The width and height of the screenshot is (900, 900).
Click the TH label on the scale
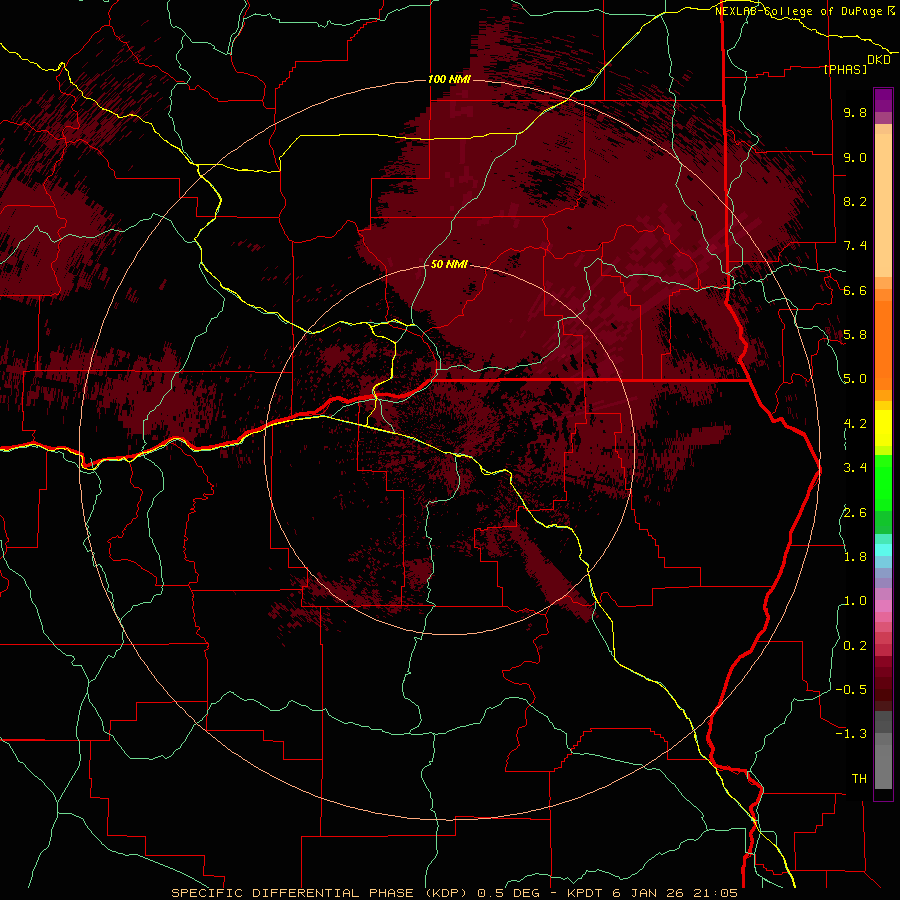[859, 779]
